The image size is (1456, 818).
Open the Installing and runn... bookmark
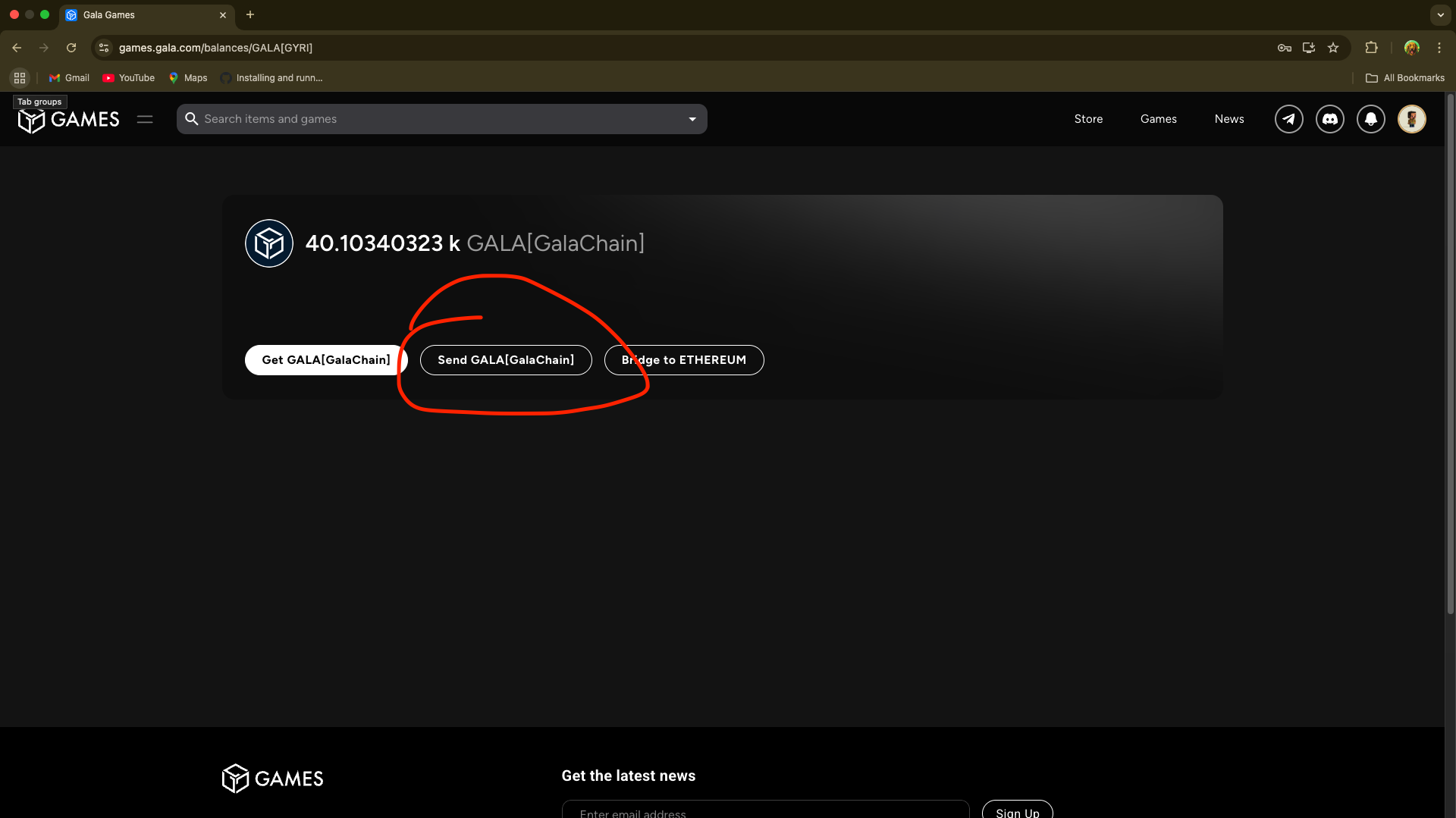(271, 78)
